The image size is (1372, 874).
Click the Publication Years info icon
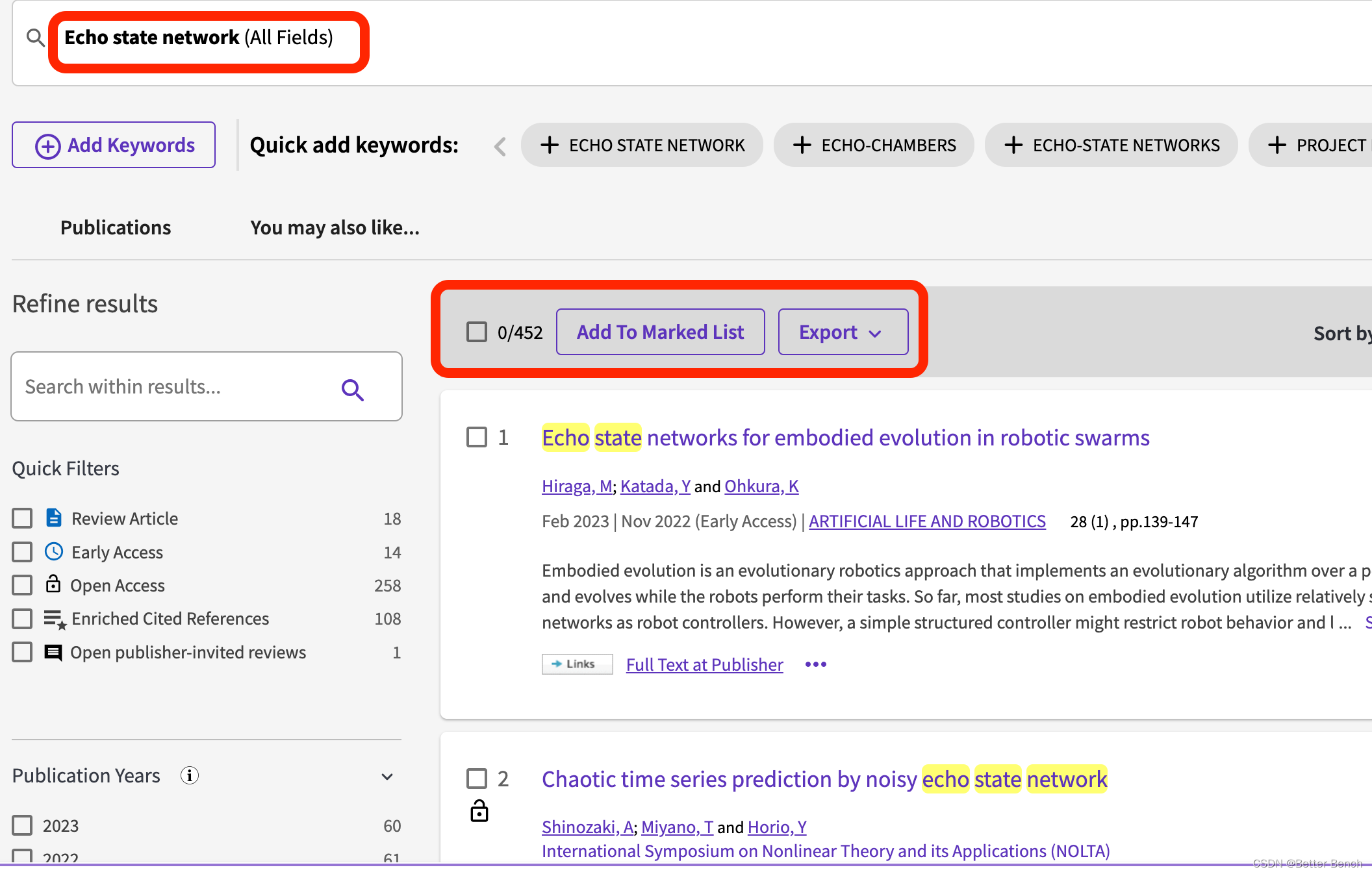tap(189, 775)
